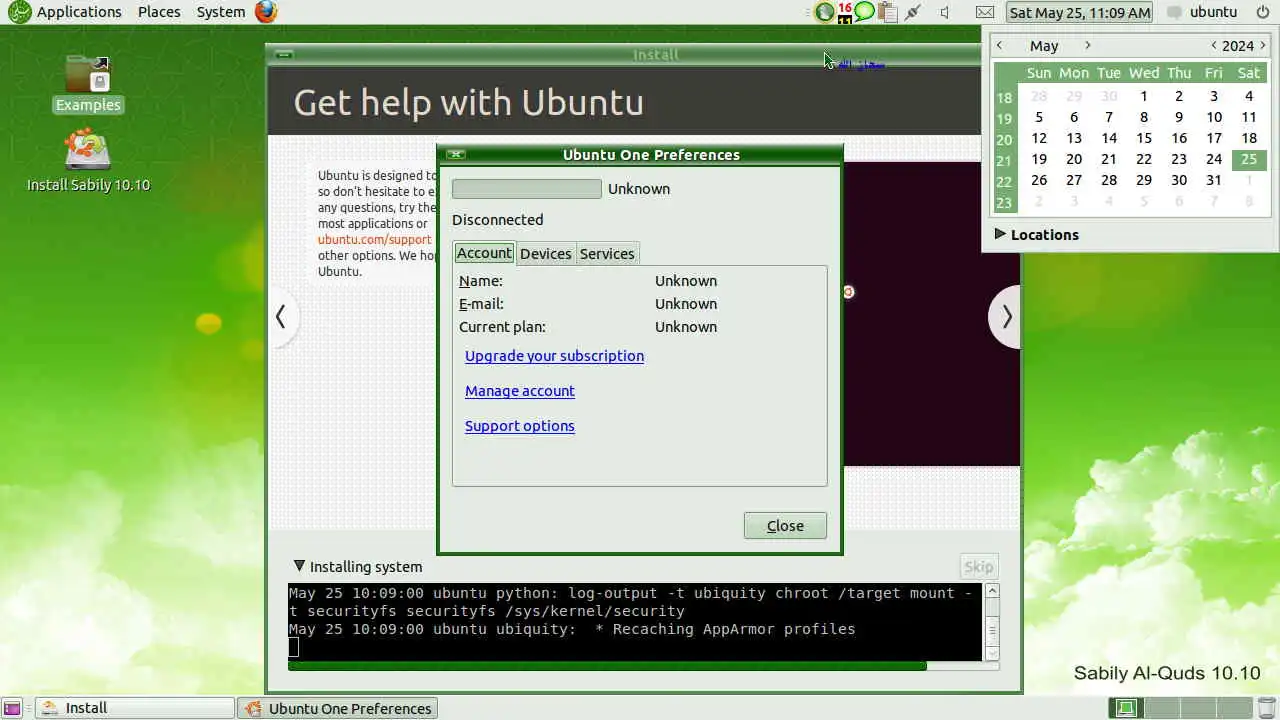Image resolution: width=1280 pixels, height=720 pixels.
Task: Close the Ubuntu One Preferences dialog
Action: point(785,526)
